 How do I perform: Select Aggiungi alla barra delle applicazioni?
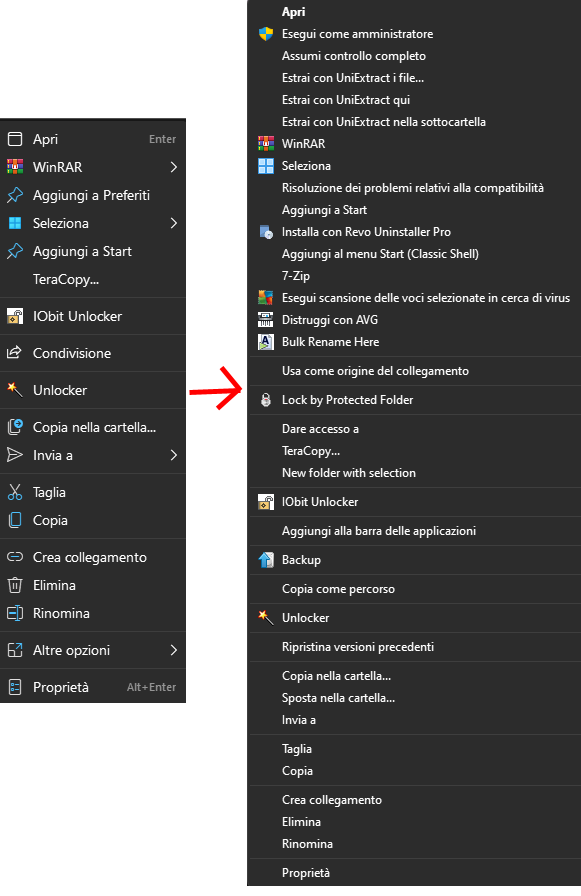click(379, 531)
